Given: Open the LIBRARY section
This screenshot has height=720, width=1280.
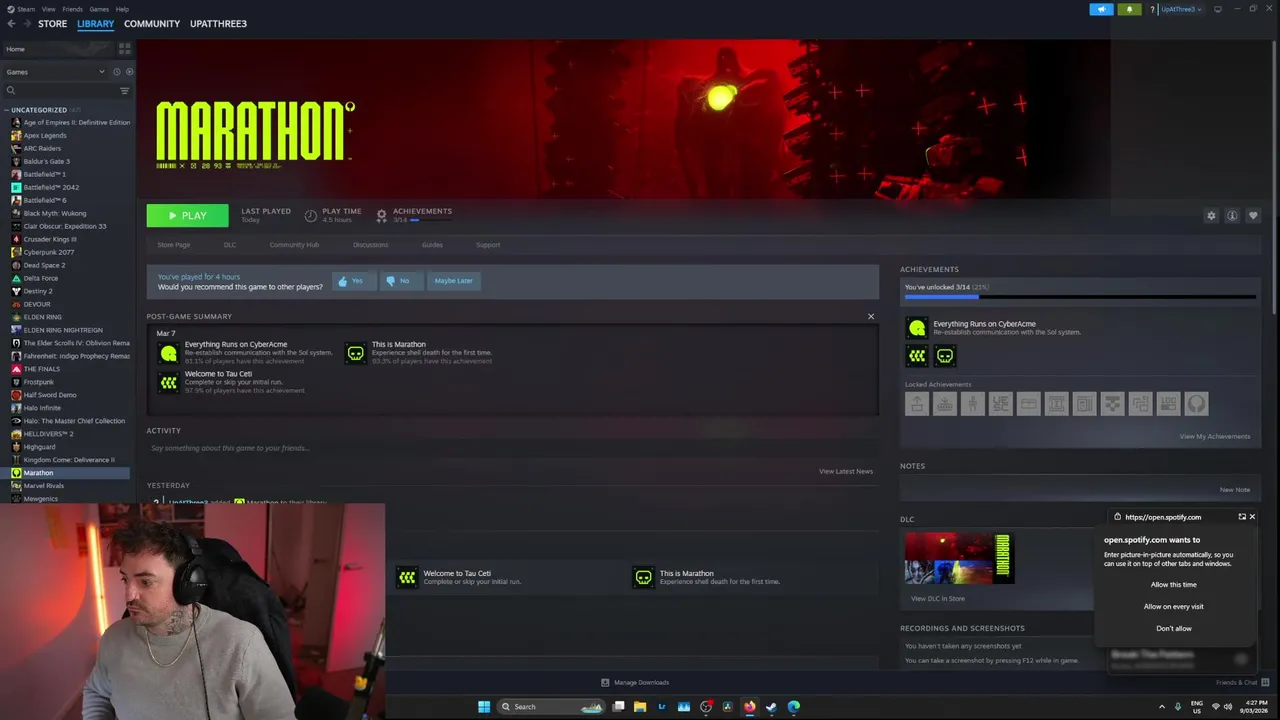Looking at the screenshot, I should pos(95,23).
